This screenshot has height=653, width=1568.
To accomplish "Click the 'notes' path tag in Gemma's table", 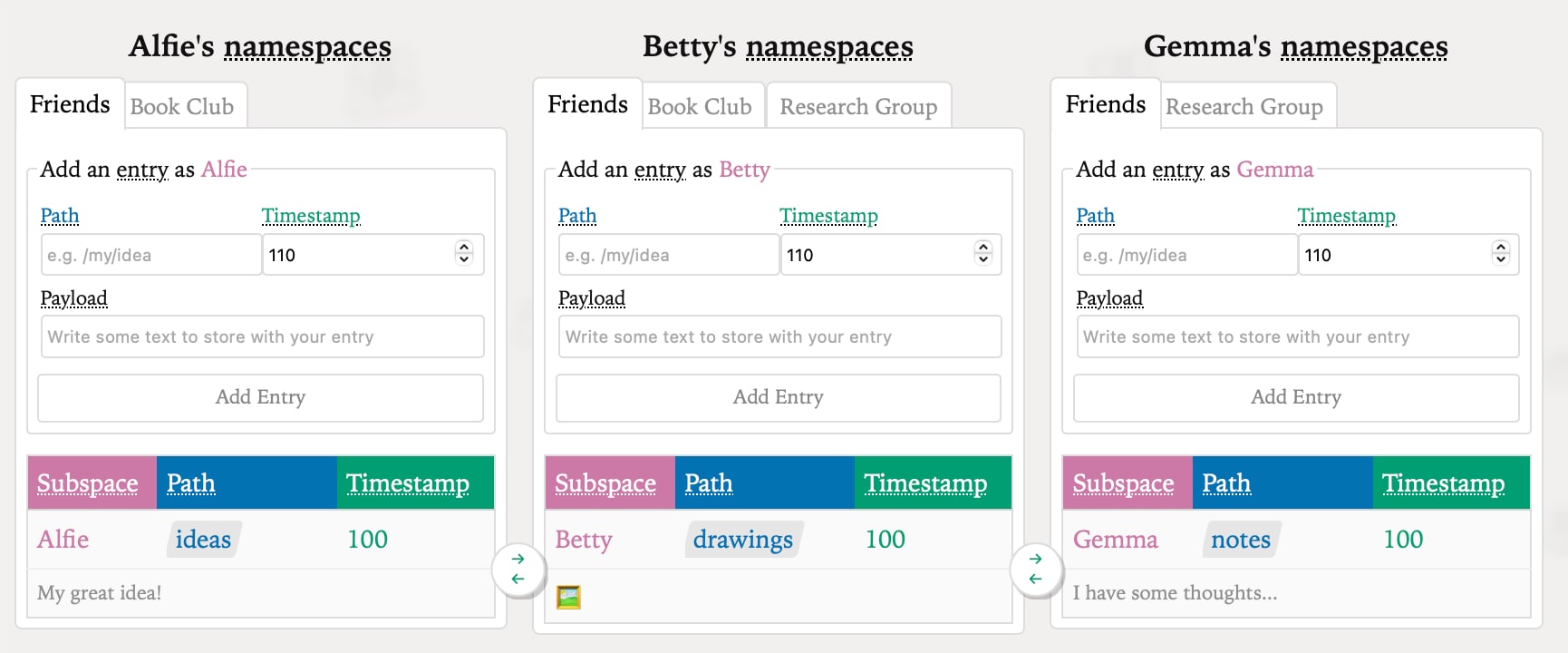I will pos(1241,540).
